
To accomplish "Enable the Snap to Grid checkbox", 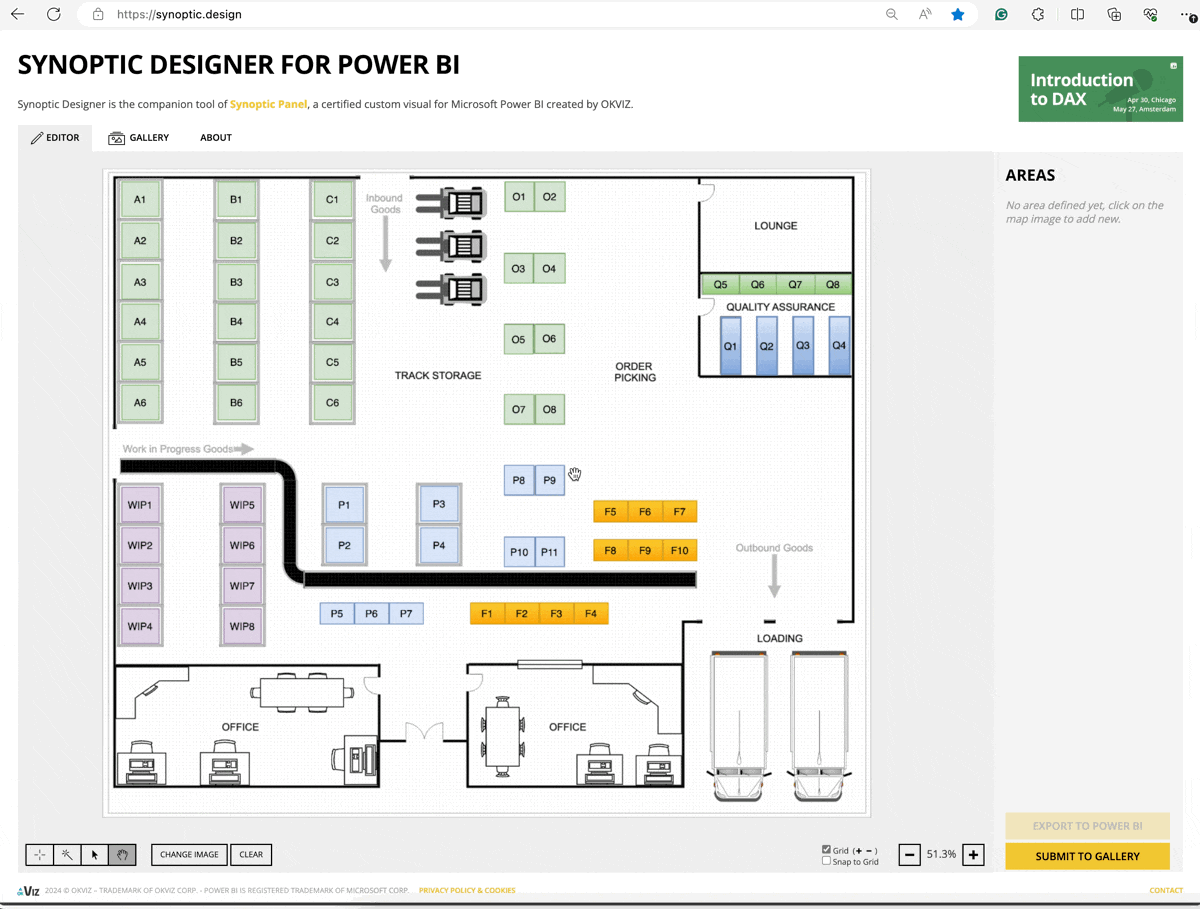I will pos(826,861).
